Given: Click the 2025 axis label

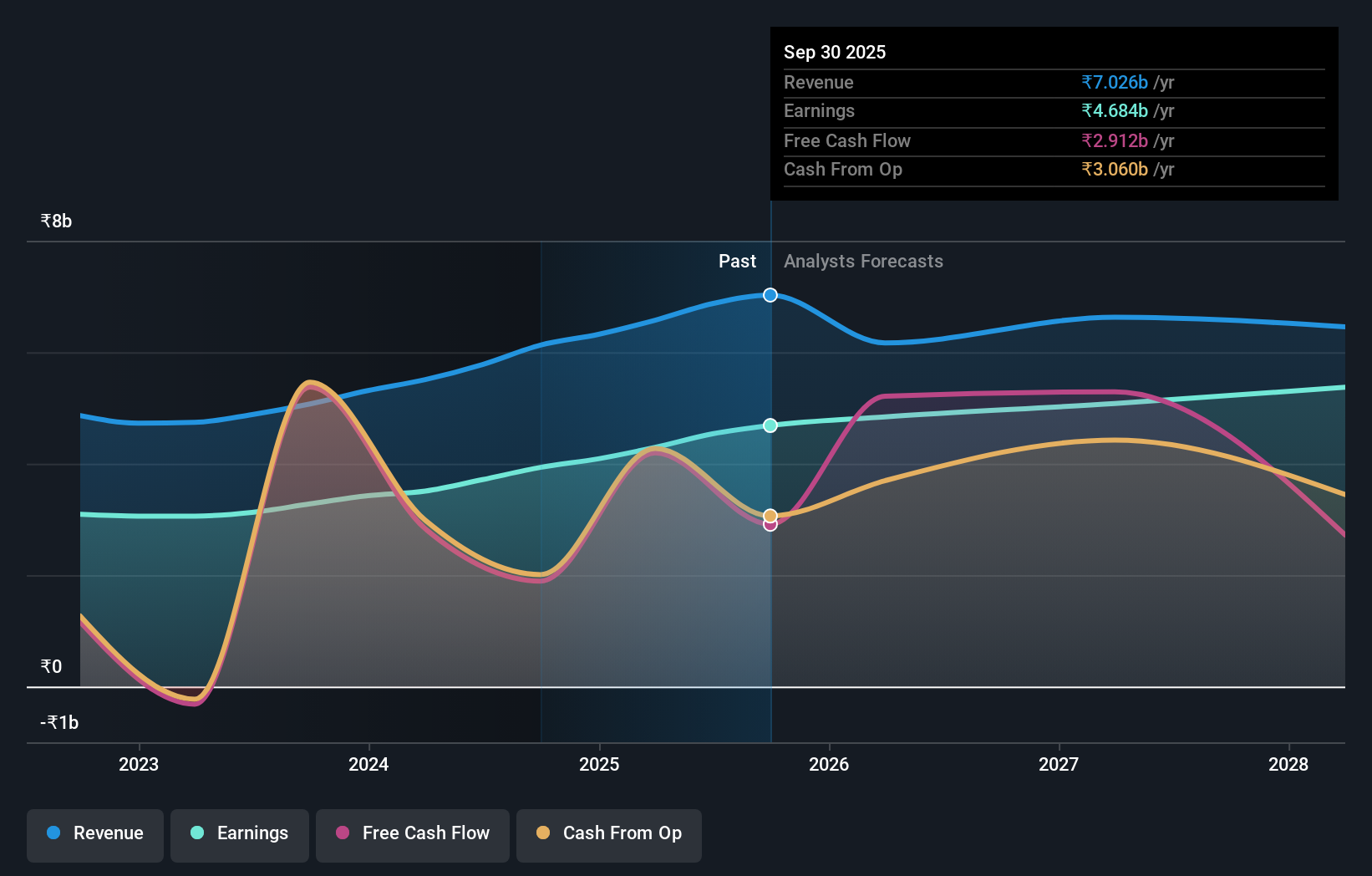Looking at the screenshot, I should point(598,764).
